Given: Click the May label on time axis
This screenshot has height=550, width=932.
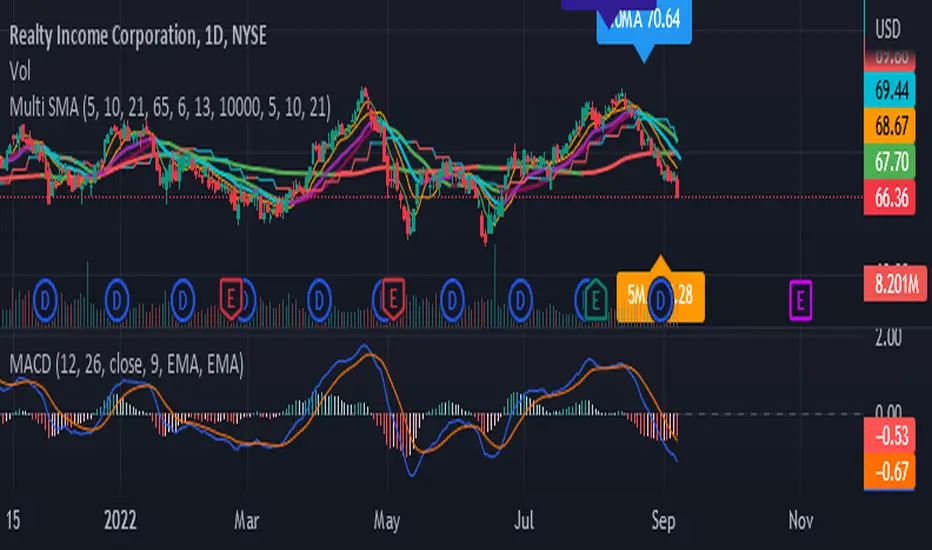Looking at the screenshot, I should pyautogui.click(x=387, y=520).
